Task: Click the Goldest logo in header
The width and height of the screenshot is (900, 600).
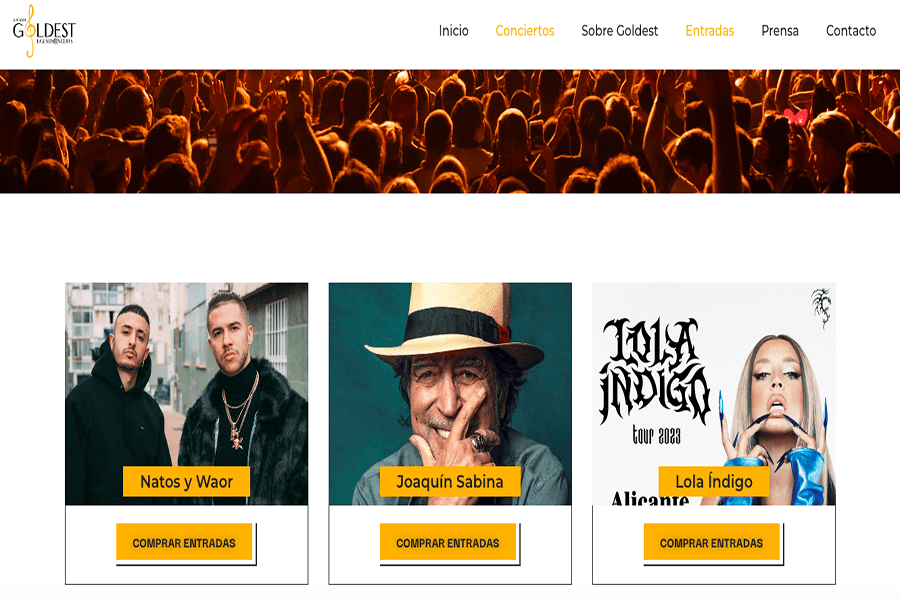Action: (44, 31)
